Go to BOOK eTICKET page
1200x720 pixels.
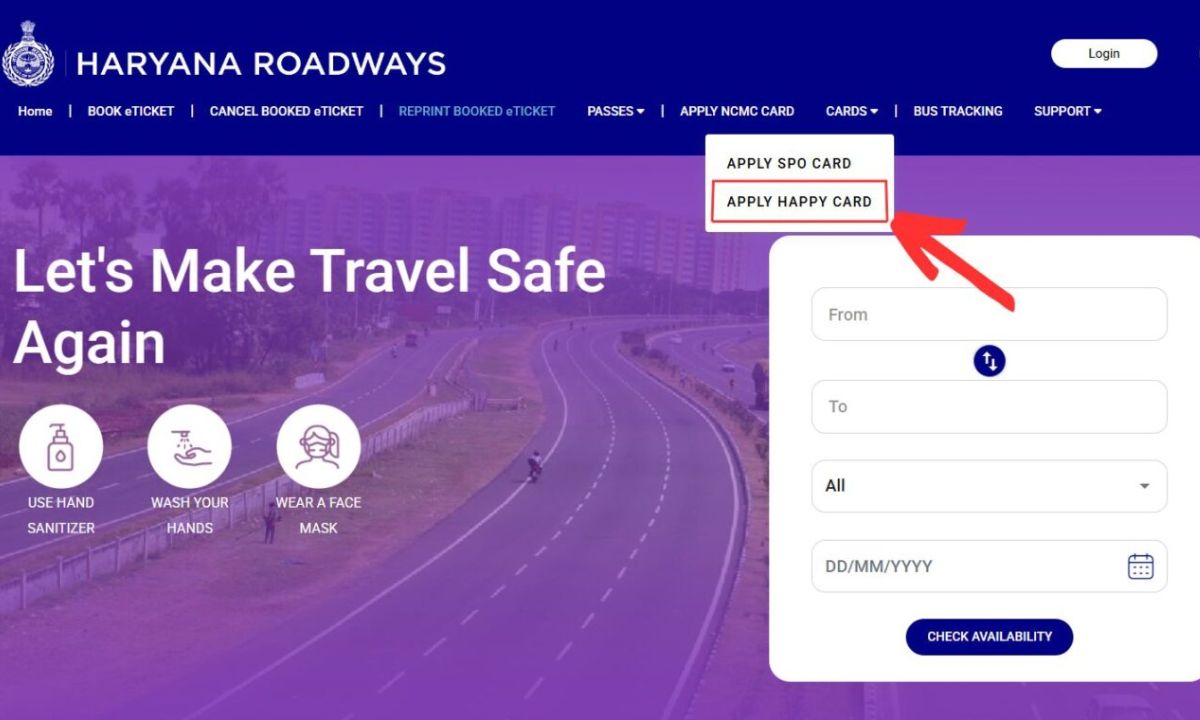tap(131, 111)
